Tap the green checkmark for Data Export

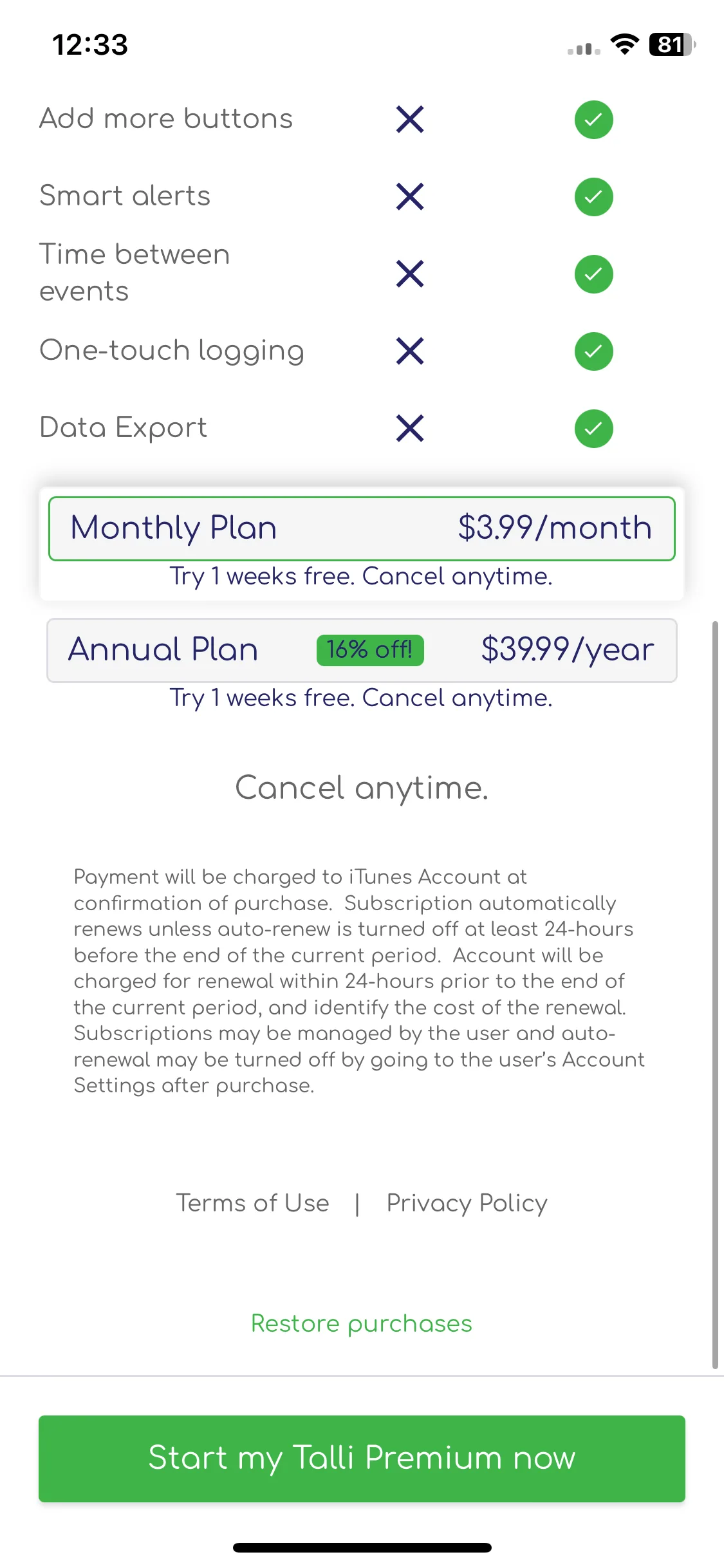coord(593,429)
